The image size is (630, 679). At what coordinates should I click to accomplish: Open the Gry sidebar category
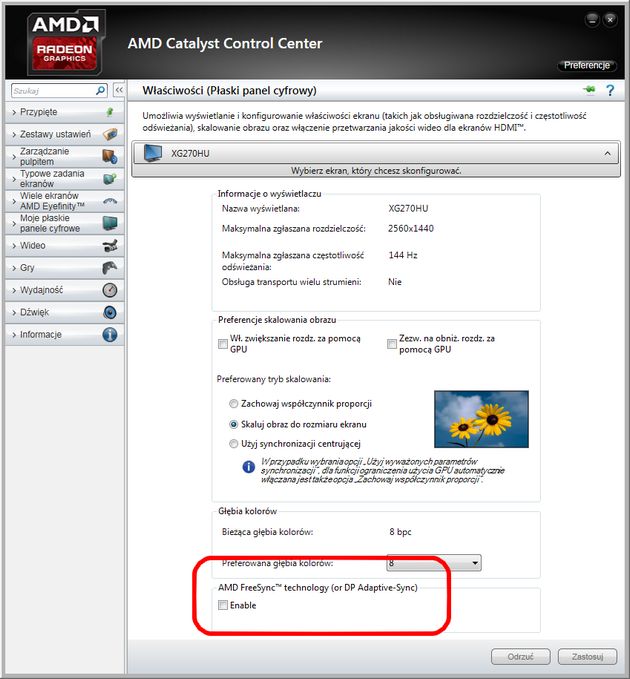(x=64, y=268)
